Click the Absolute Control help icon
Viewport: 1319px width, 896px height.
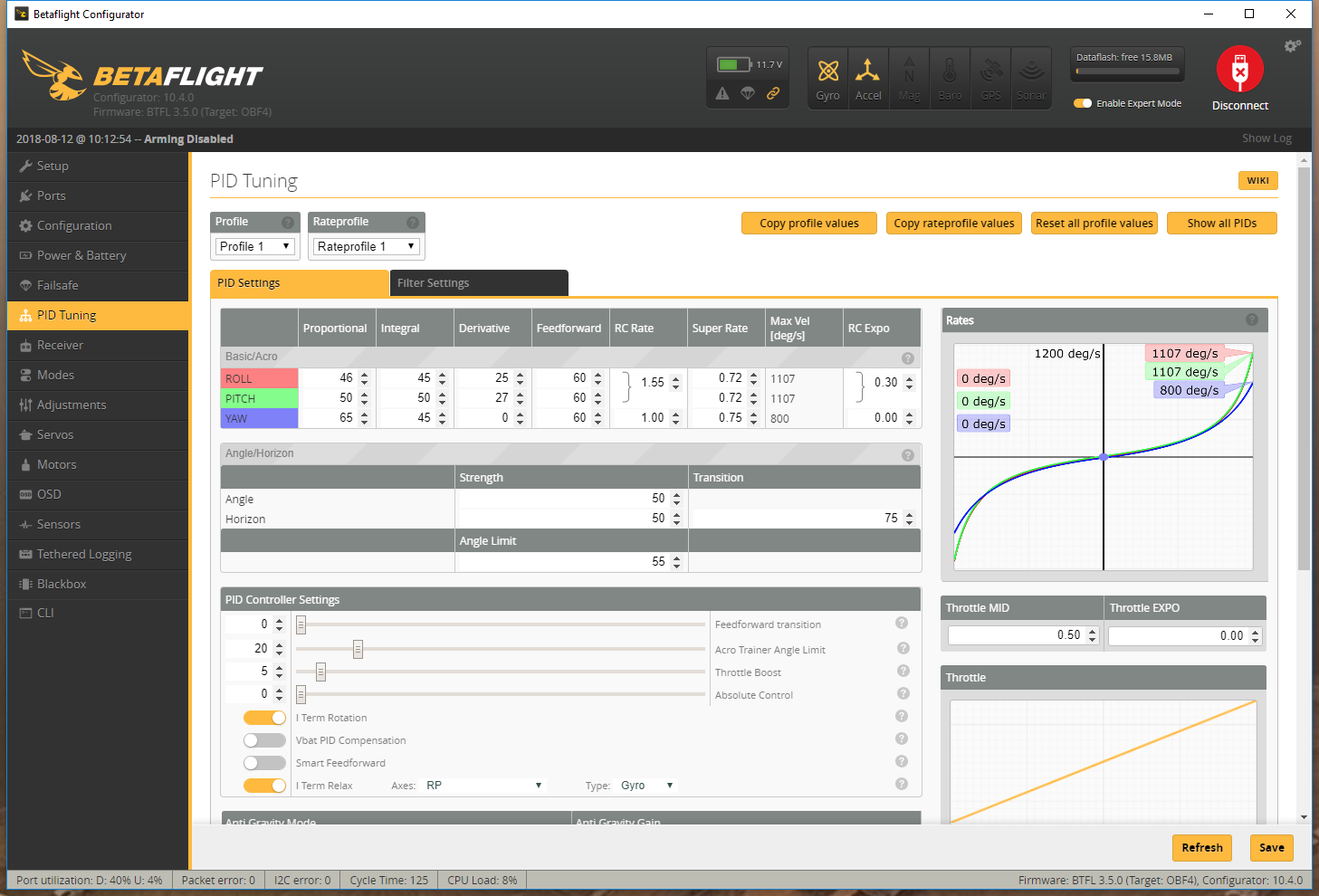903,693
